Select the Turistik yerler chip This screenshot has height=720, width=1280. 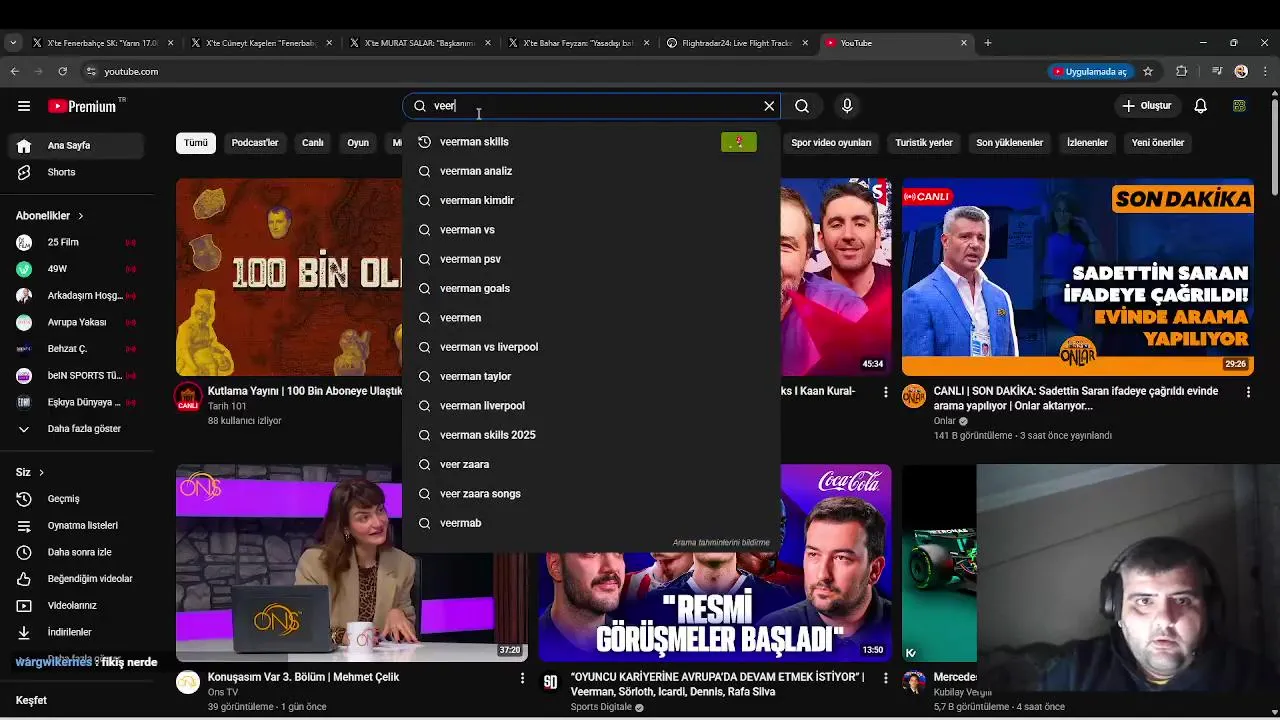coord(924,143)
